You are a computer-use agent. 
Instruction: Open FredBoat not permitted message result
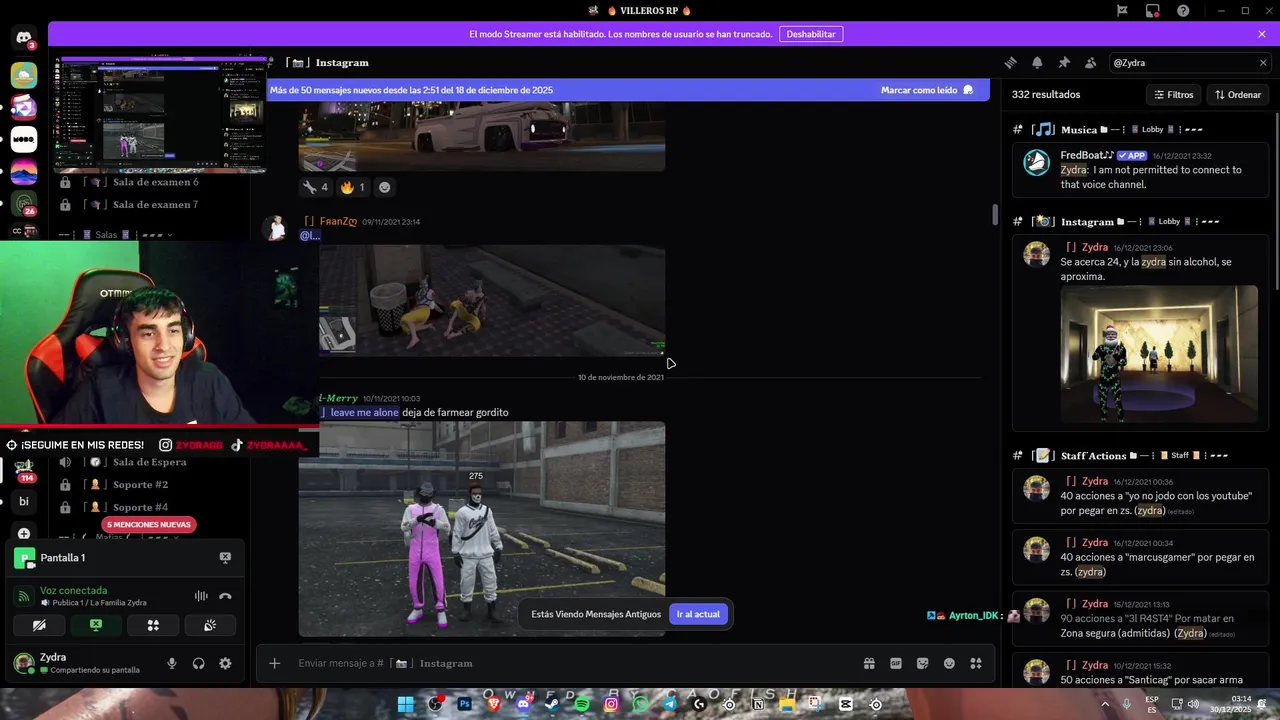(x=1141, y=170)
